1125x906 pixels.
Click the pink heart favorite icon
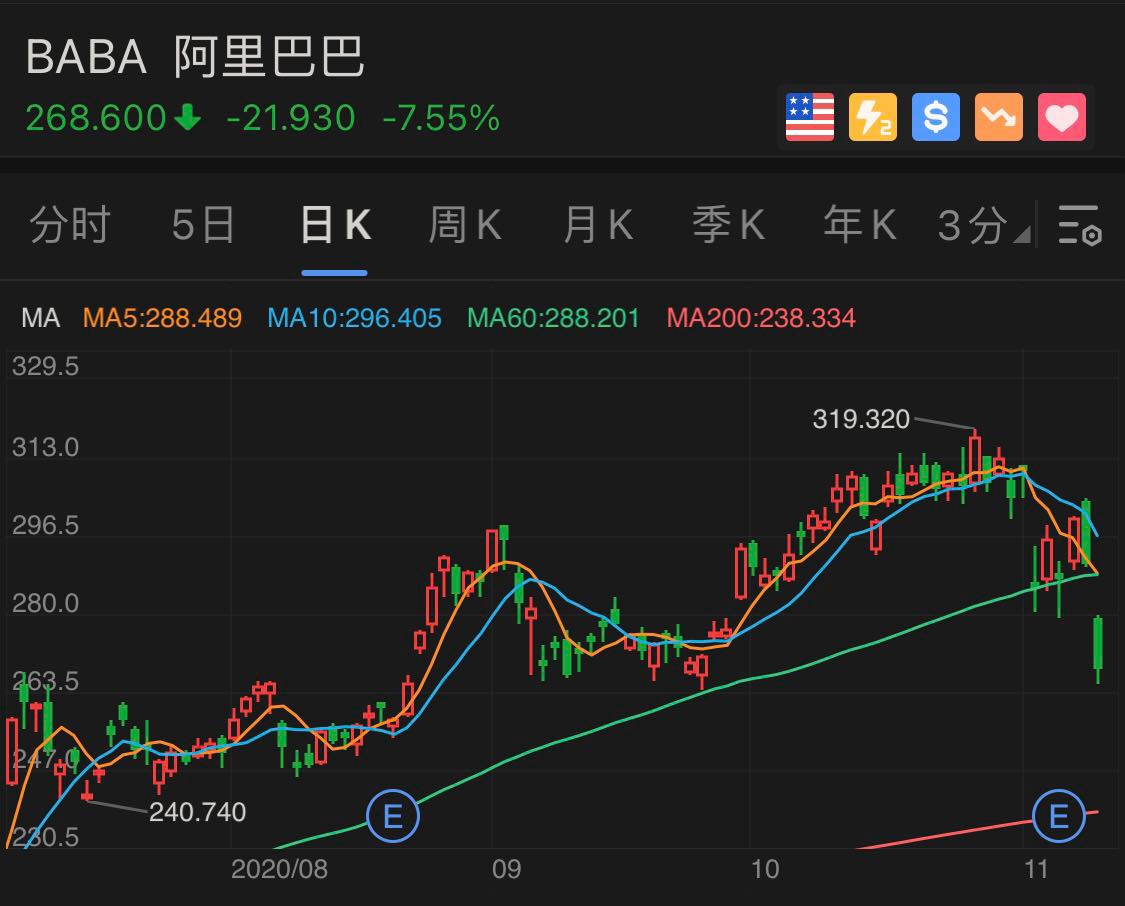pos(1062,118)
